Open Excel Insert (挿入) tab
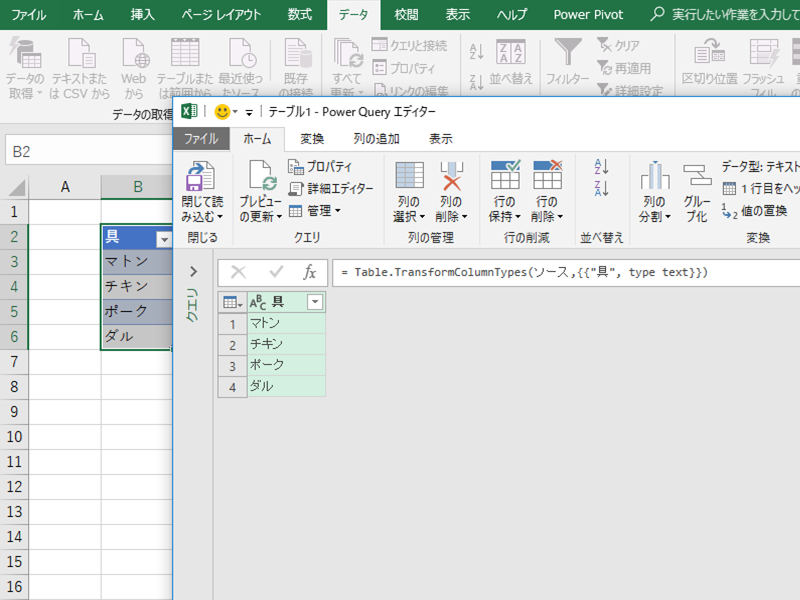800x600 pixels. (x=142, y=14)
